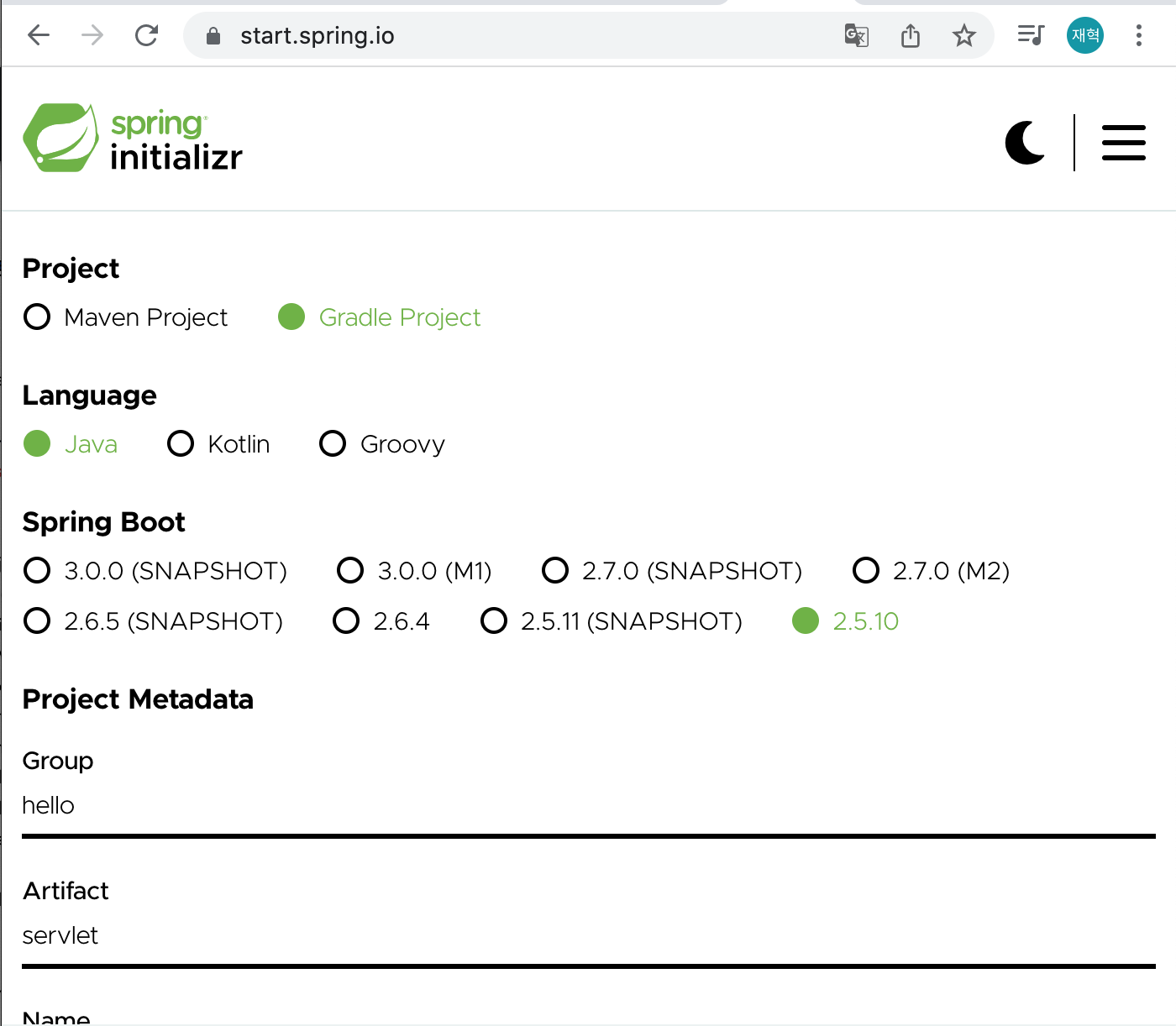Open the Google Translate page icon
The height and width of the screenshot is (1026, 1176).
(857, 35)
